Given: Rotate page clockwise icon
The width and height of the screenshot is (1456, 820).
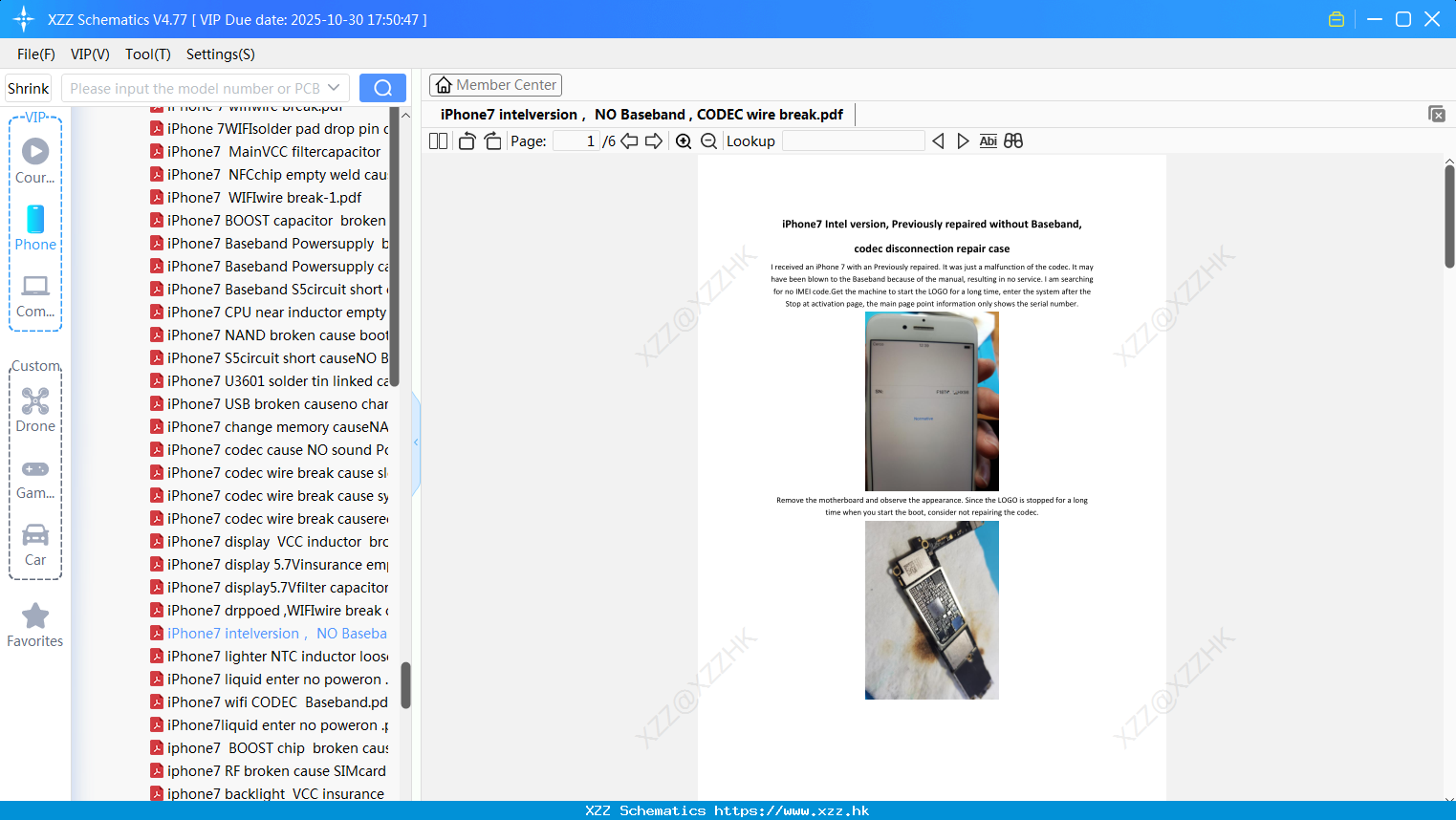Looking at the screenshot, I should (492, 140).
